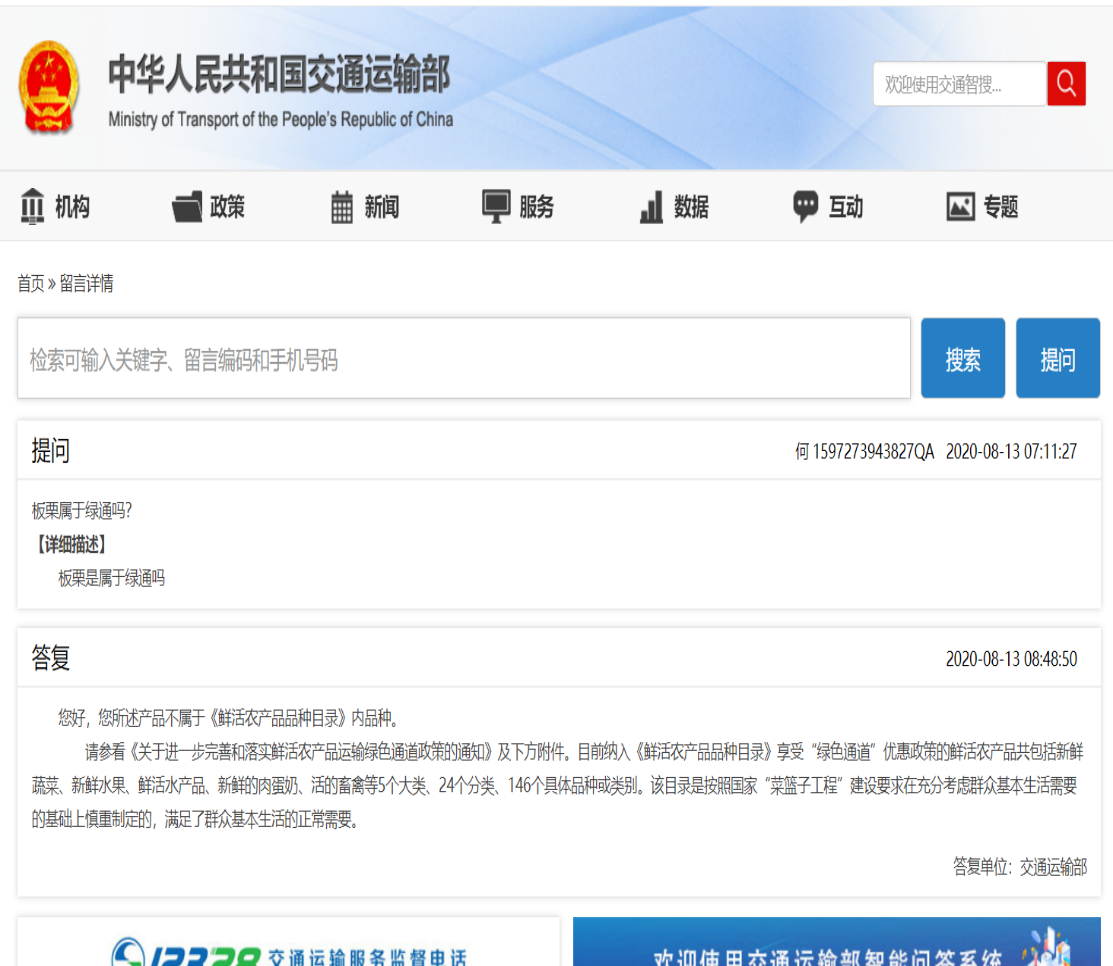Open the 智能问答系统 banner
The width and height of the screenshot is (1113, 966).
pyautogui.click(x=836, y=946)
